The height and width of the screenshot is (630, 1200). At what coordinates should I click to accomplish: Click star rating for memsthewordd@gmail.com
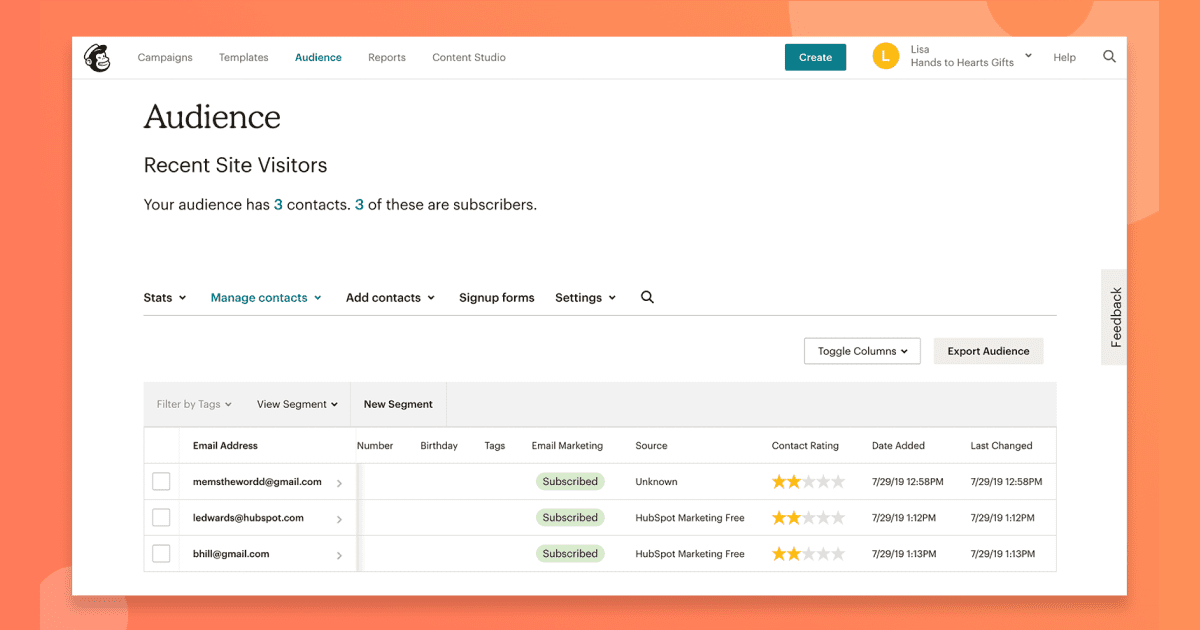tap(808, 482)
